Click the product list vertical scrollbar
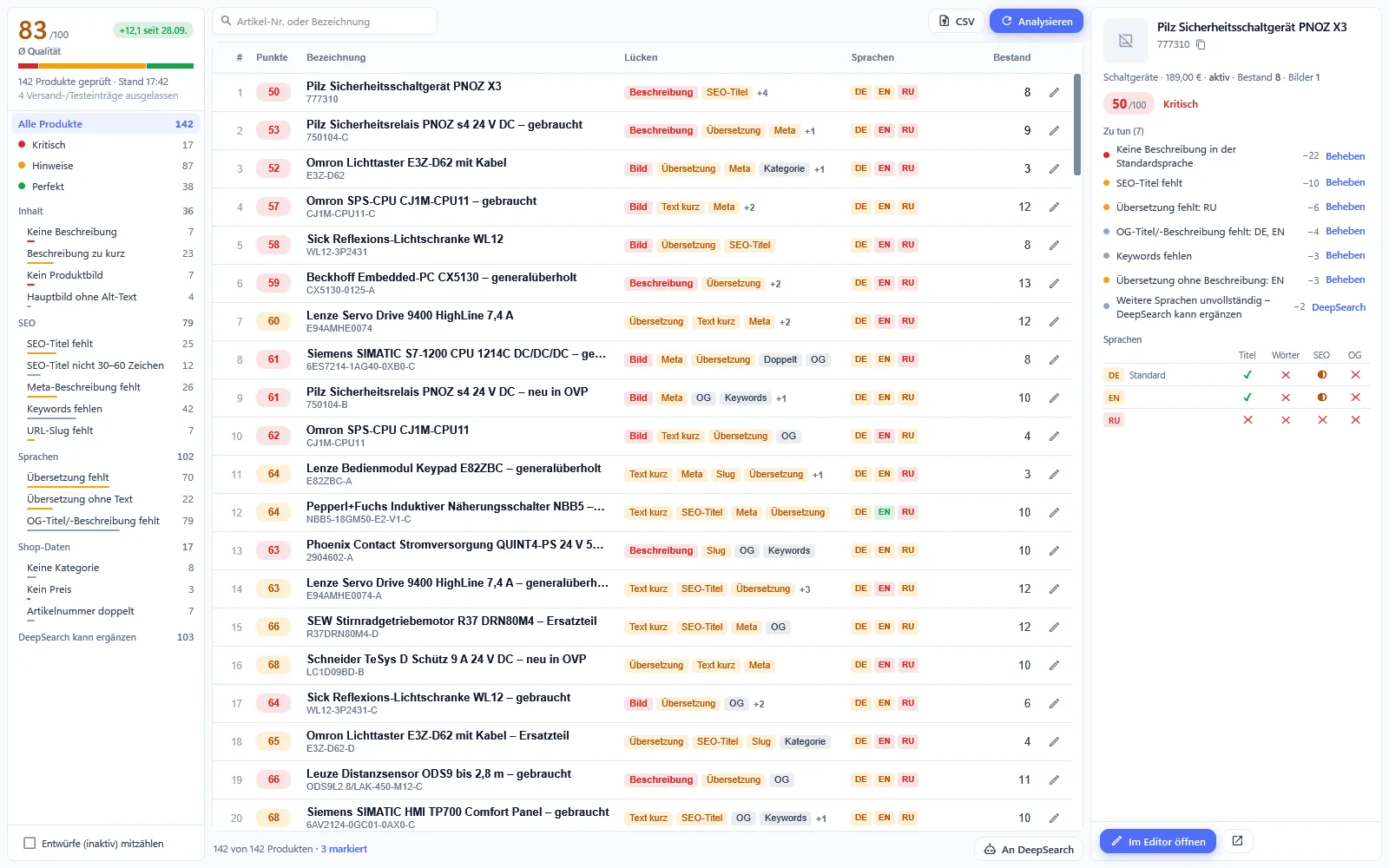Image resolution: width=1389 pixels, height=868 pixels. (x=1076, y=125)
